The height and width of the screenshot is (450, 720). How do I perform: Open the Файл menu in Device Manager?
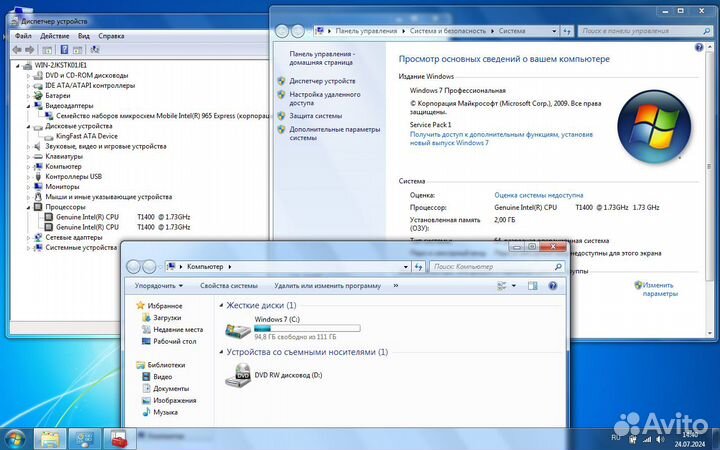[23, 36]
